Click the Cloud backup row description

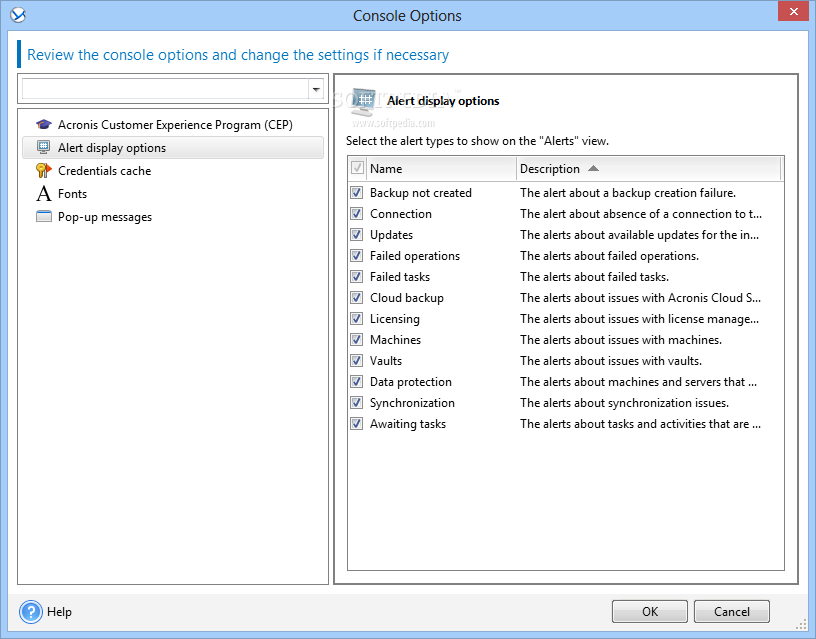click(x=640, y=298)
